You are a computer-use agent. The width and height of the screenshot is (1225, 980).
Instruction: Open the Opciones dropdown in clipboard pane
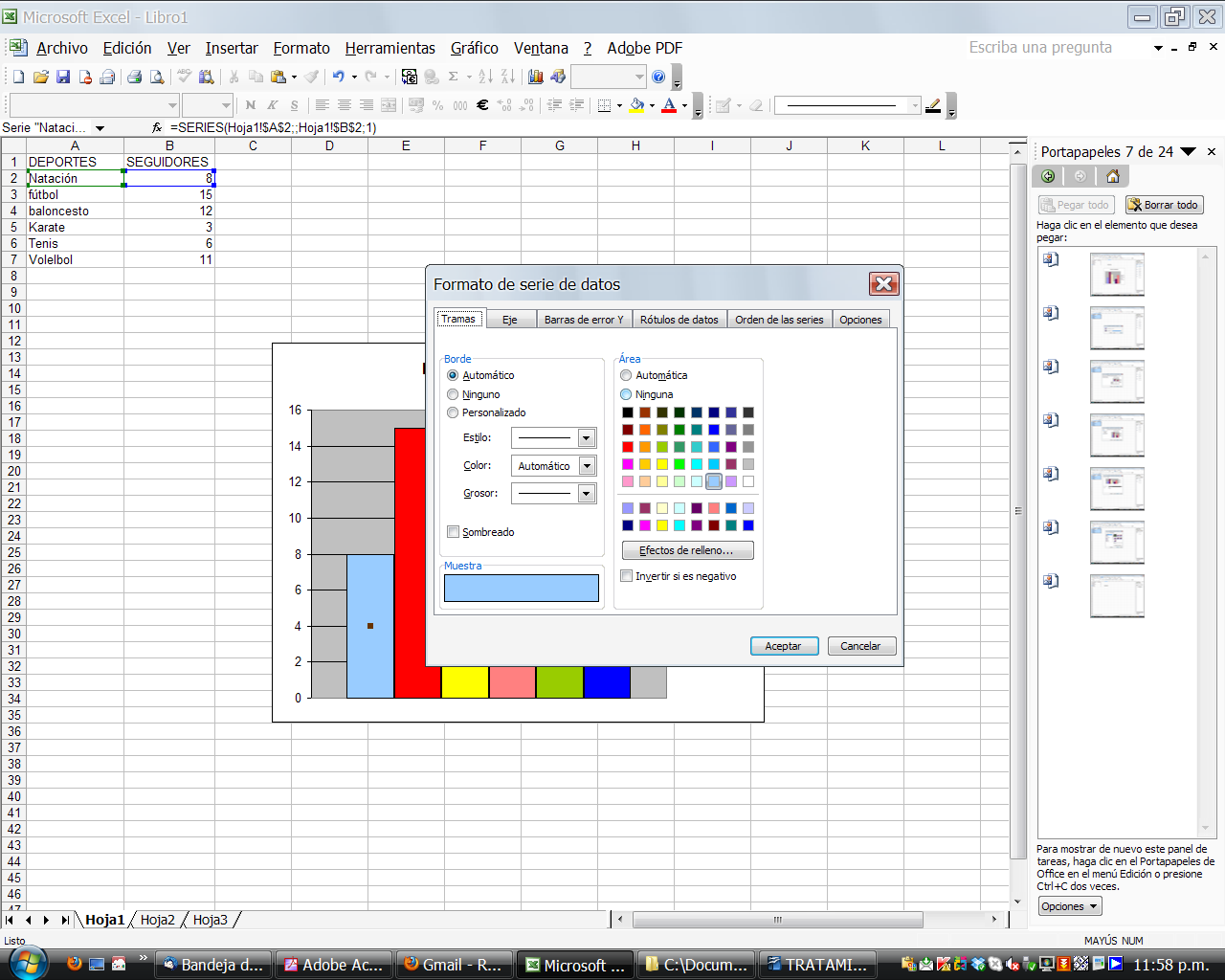tap(1070, 906)
